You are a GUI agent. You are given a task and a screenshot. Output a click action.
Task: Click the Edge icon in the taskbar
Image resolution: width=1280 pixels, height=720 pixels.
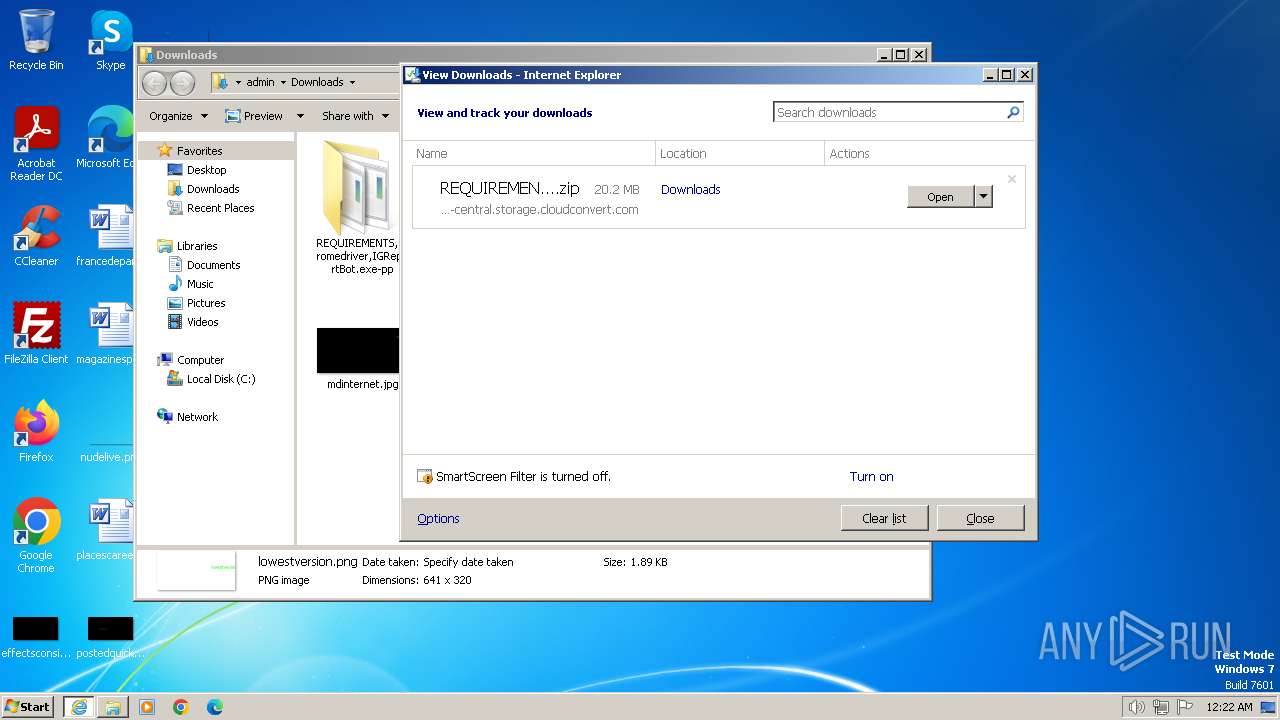coord(215,707)
